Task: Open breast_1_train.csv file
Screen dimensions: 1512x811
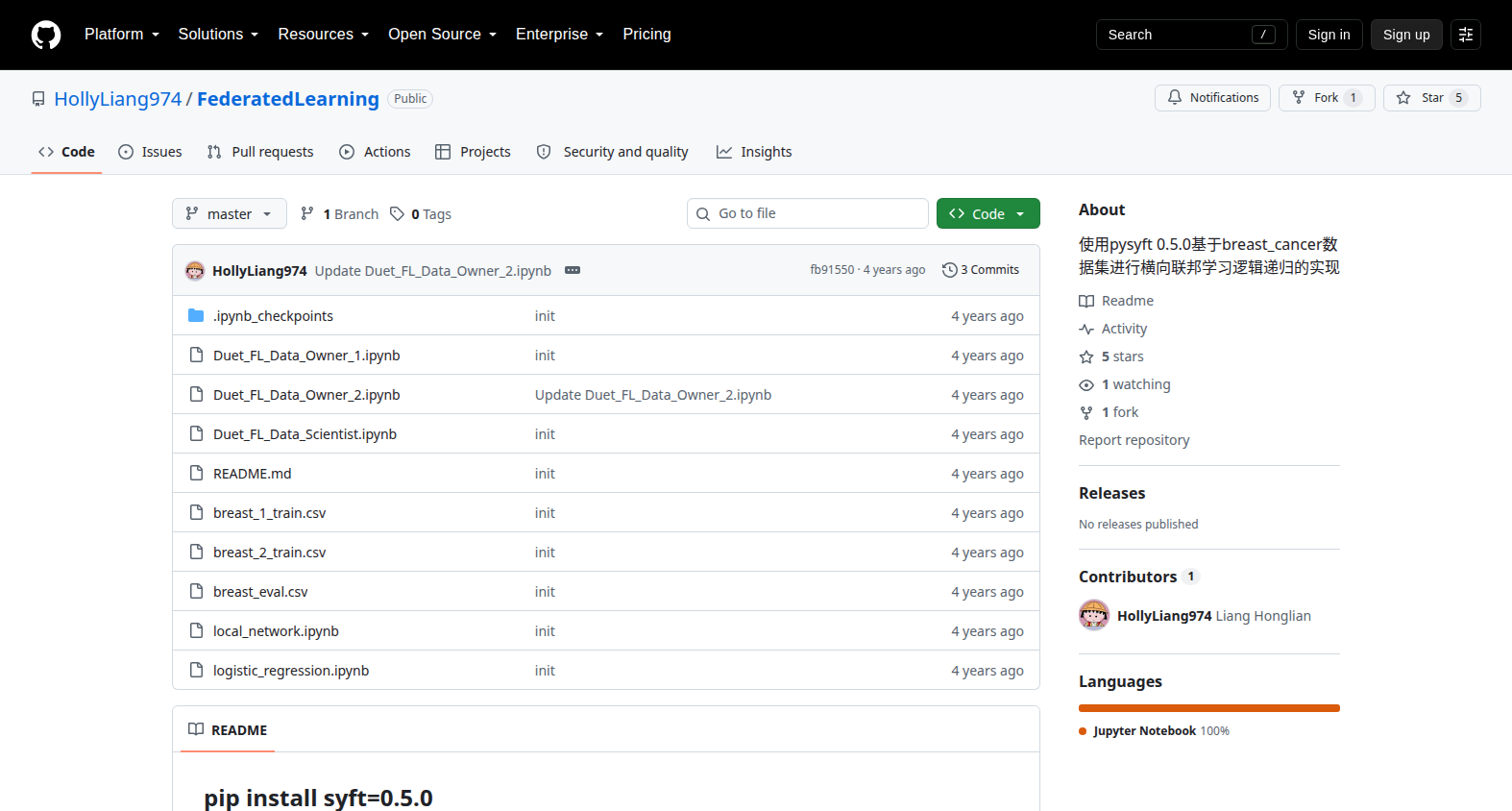Action: tap(269, 513)
